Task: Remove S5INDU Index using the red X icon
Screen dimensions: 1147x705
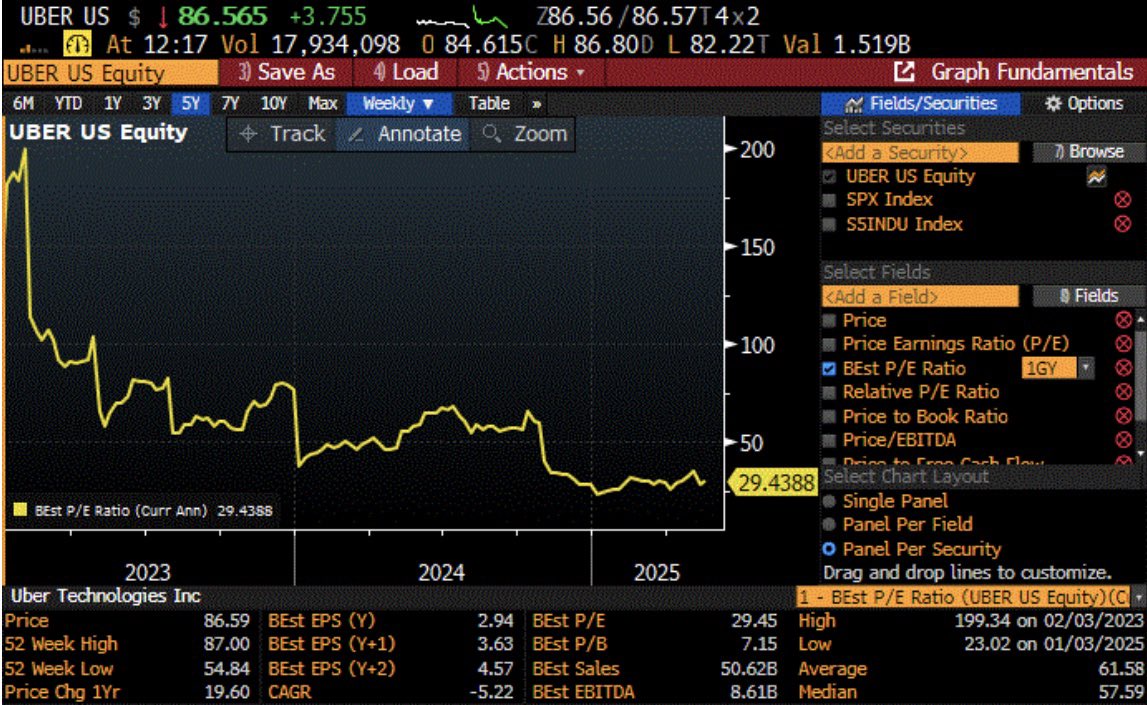Action: point(1122,224)
